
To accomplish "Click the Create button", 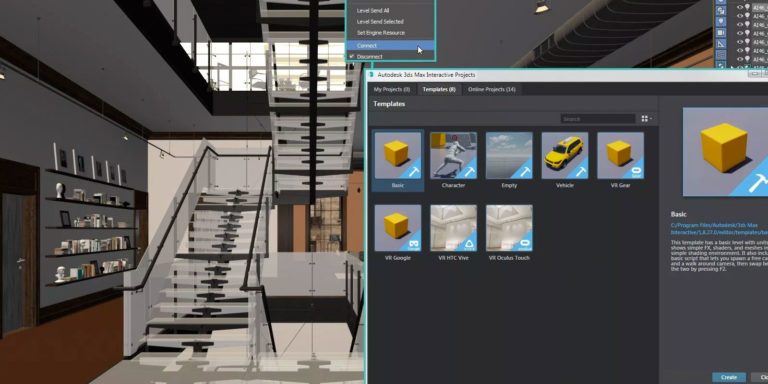I will [x=729, y=377].
